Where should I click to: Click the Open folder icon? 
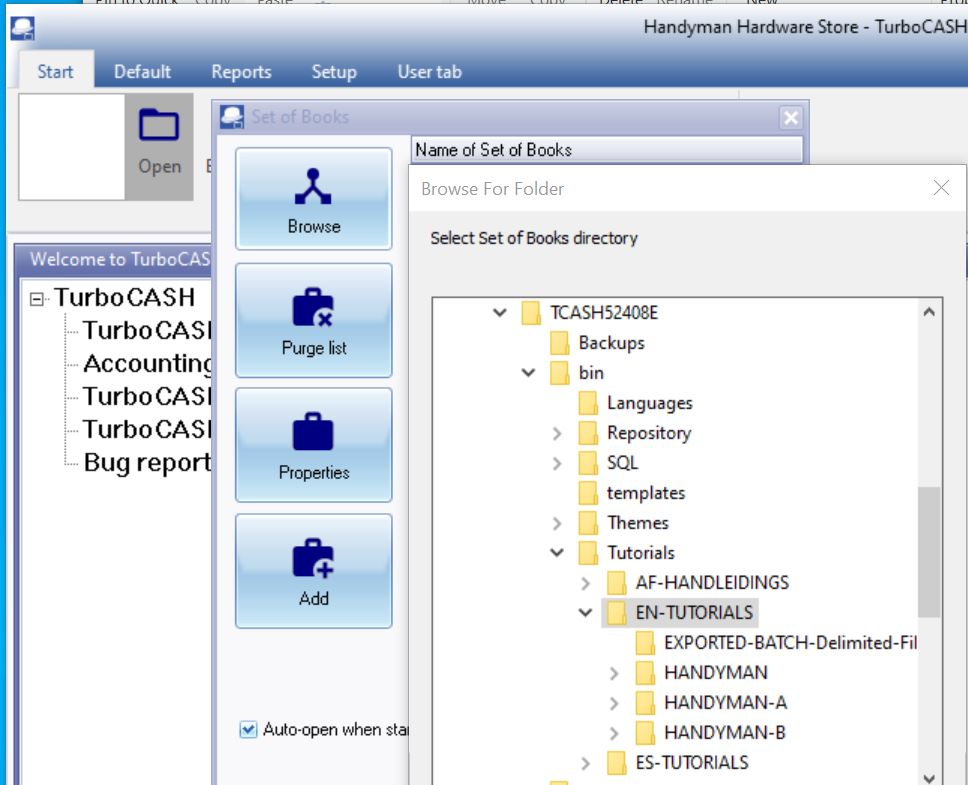(159, 126)
